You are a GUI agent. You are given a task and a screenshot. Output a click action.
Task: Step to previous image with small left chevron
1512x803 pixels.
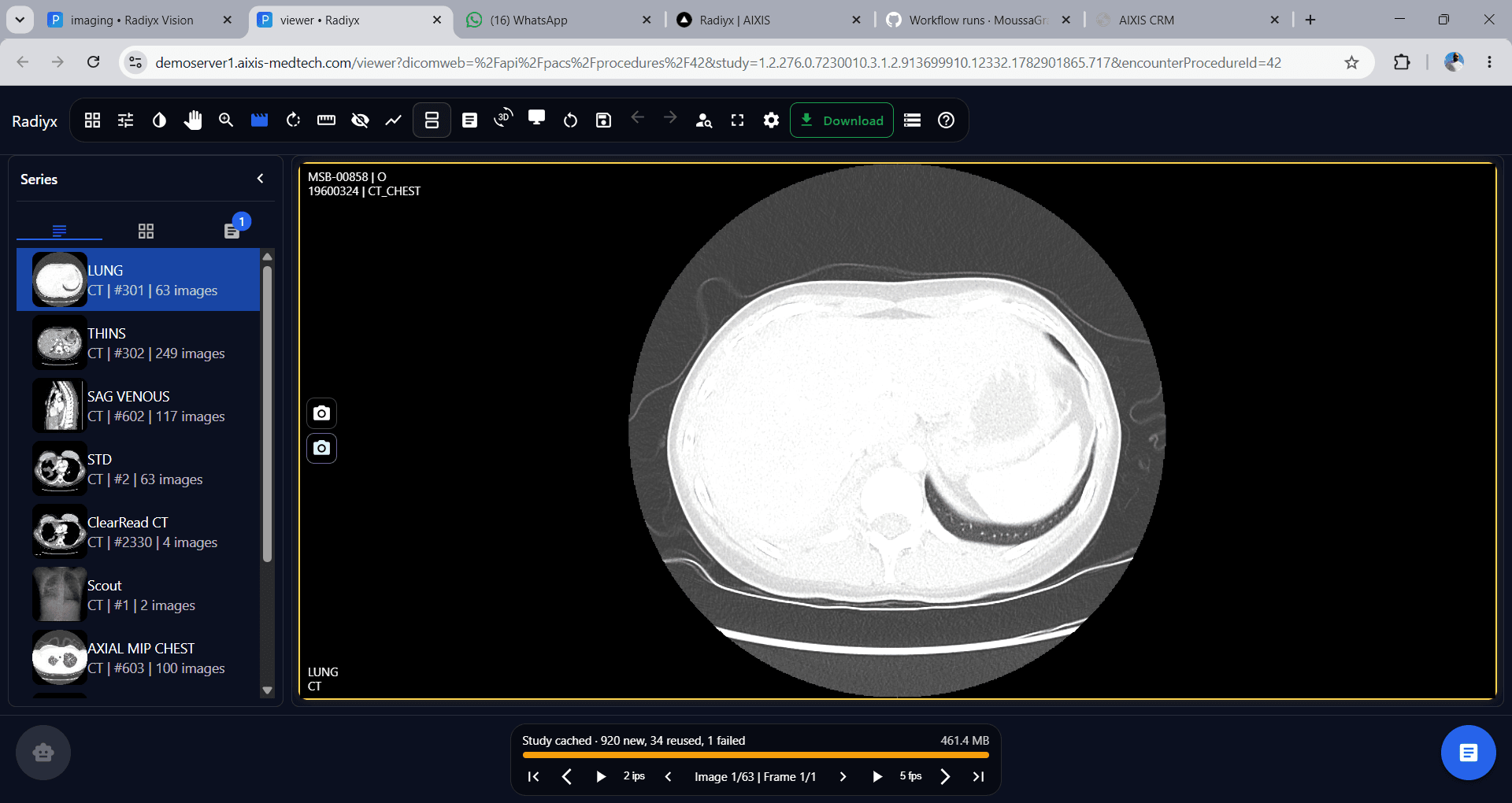coord(668,776)
